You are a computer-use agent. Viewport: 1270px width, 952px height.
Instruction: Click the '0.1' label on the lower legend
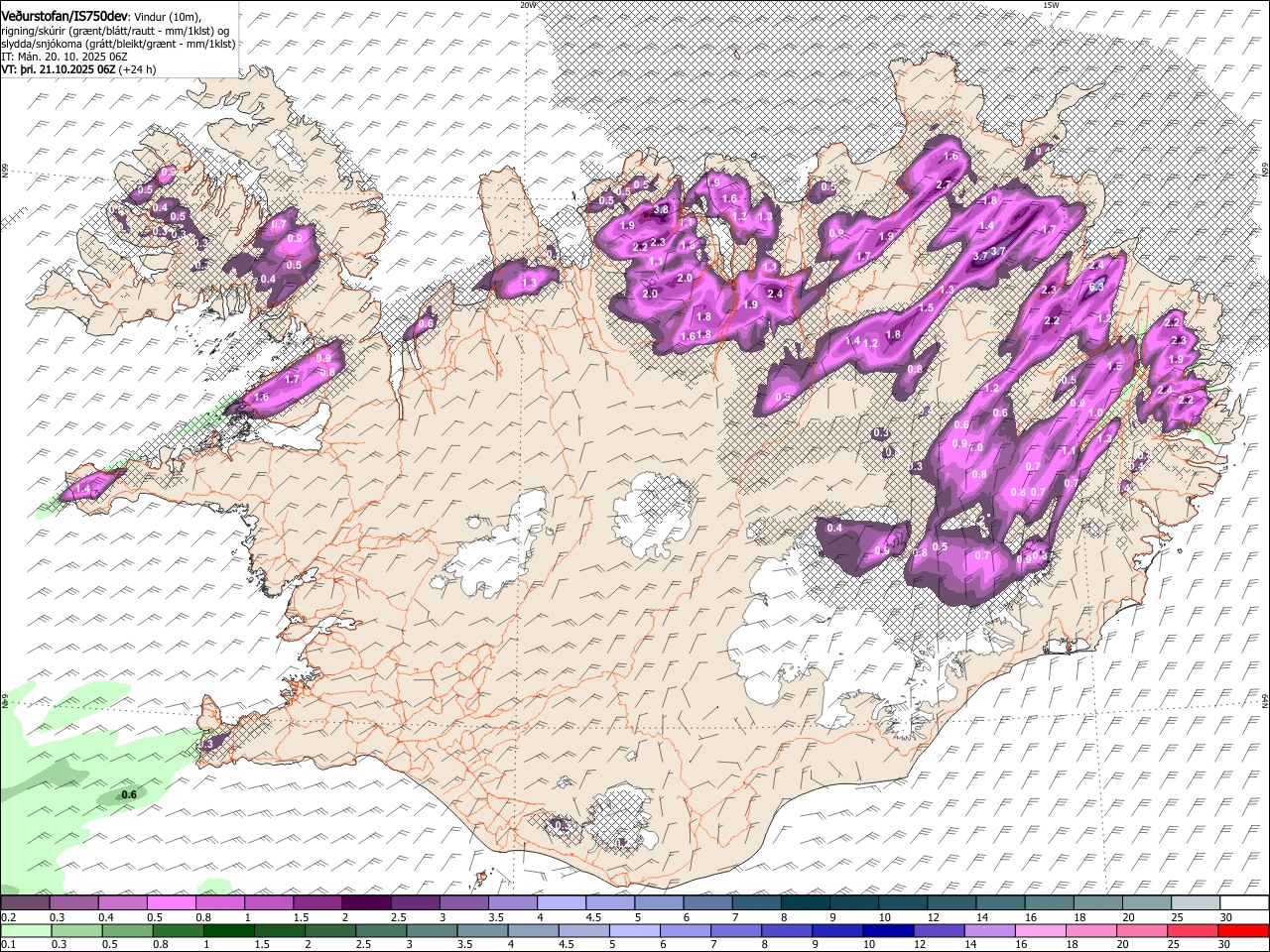(8, 945)
